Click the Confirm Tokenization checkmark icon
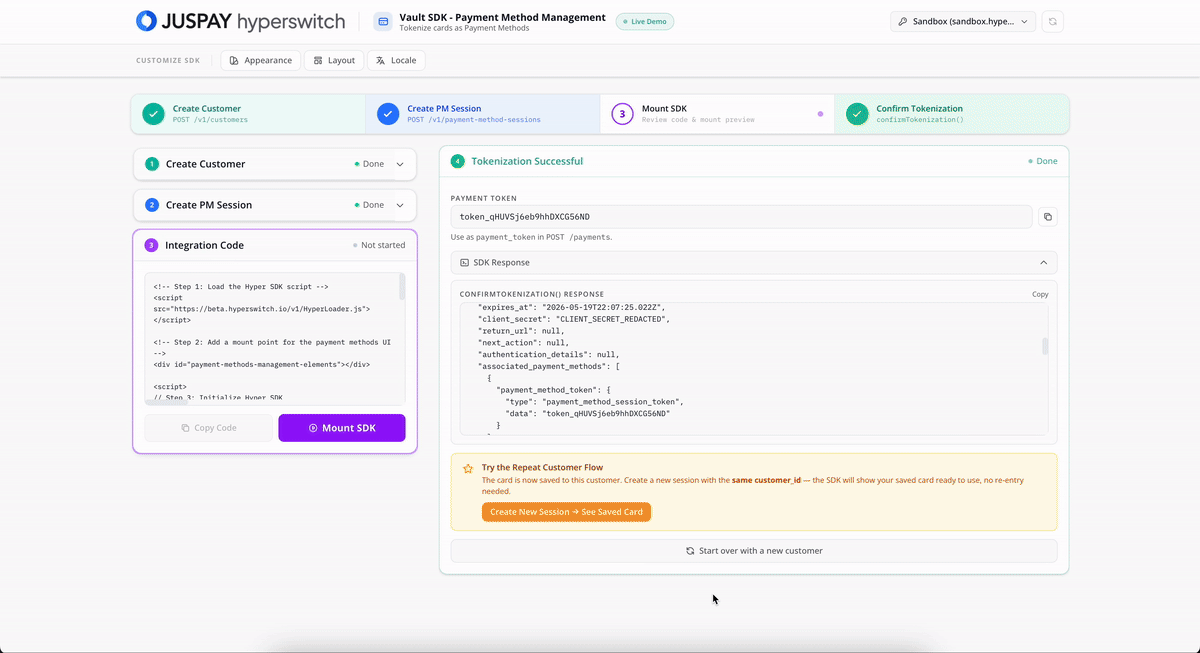1200x653 pixels. pyautogui.click(x=857, y=114)
